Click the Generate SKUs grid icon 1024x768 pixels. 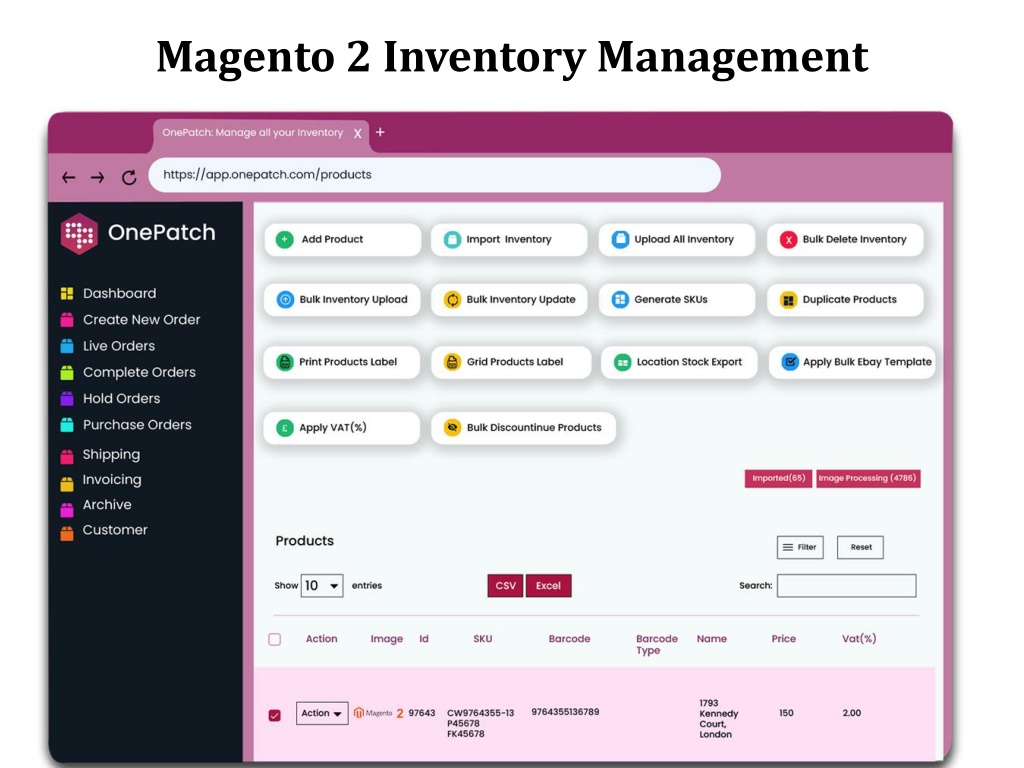click(x=620, y=300)
